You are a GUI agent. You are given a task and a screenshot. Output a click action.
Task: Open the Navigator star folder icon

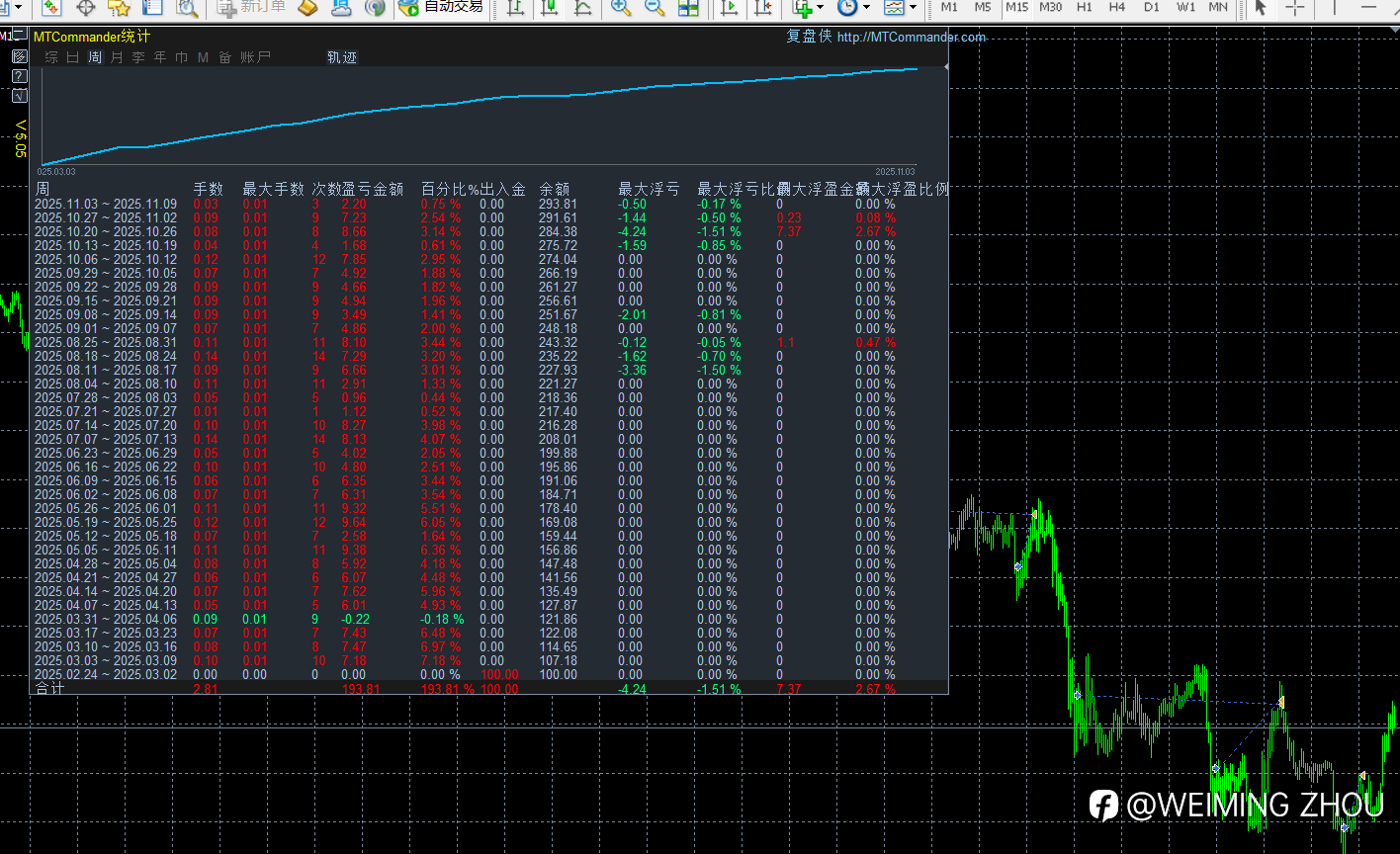119,8
